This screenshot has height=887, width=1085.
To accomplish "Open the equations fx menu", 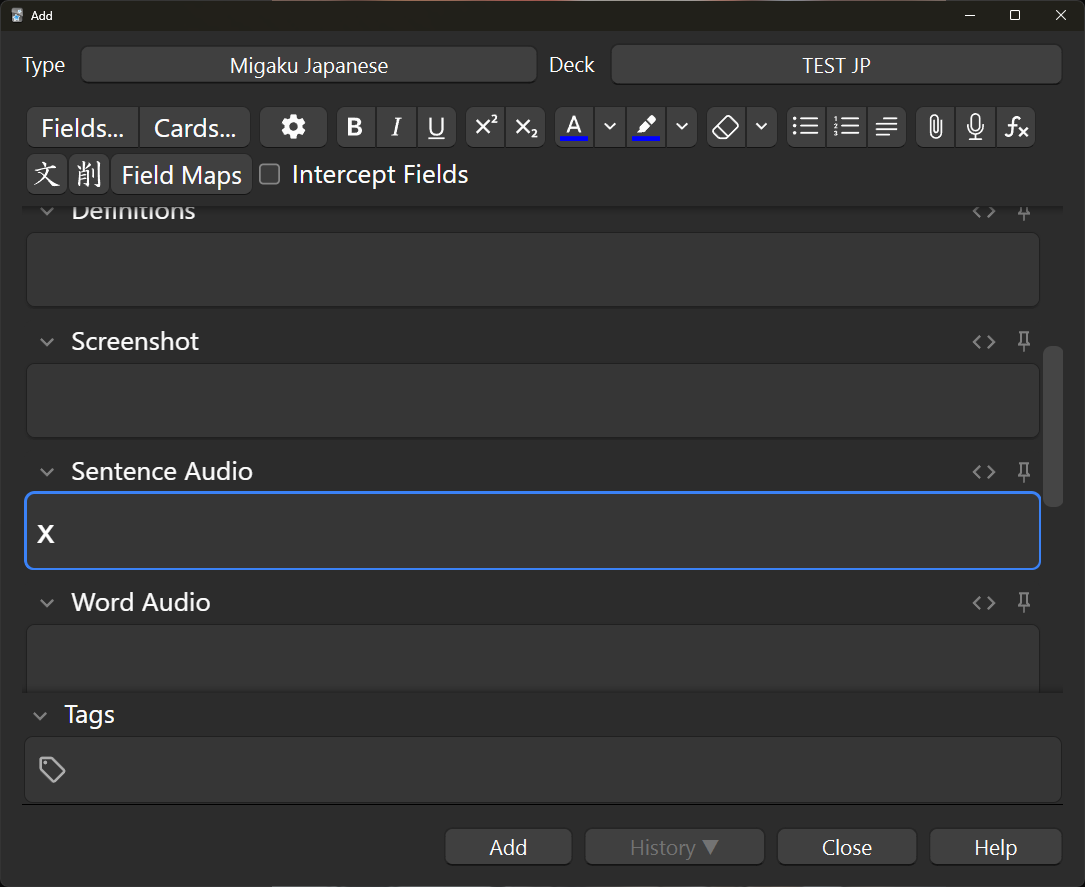I will [x=1016, y=128].
